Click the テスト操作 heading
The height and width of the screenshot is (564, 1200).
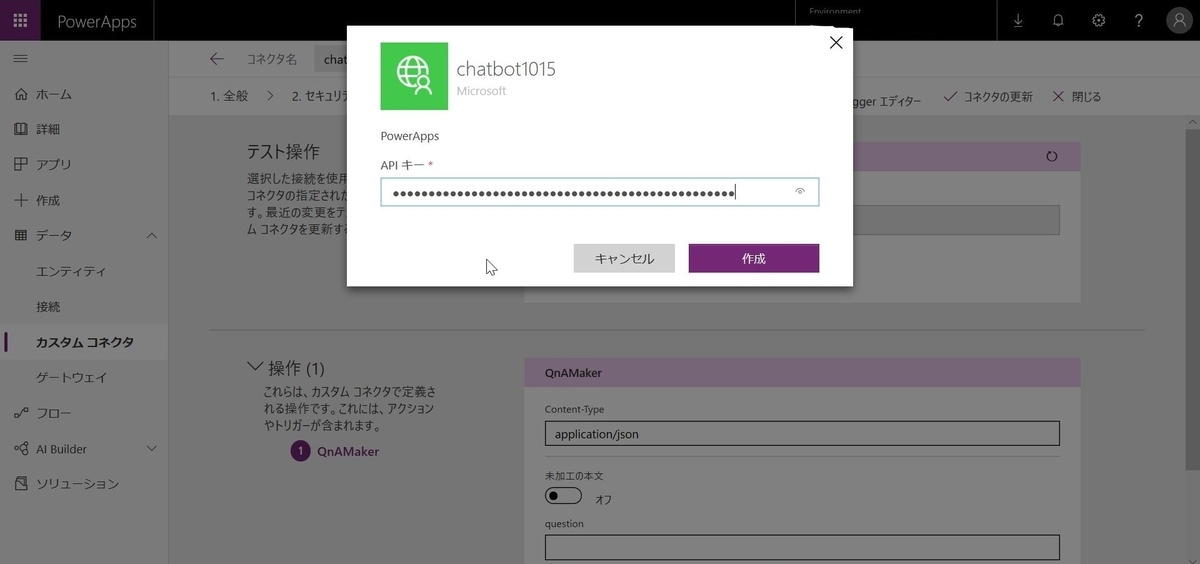[x=283, y=152]
